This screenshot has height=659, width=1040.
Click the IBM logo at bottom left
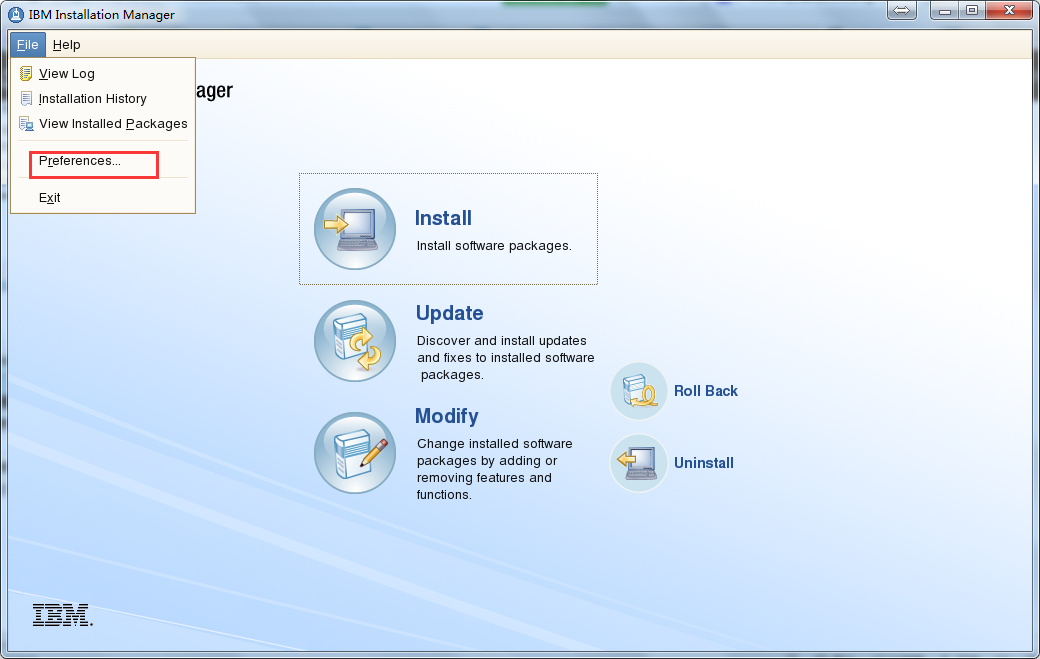click(x=62, y=615)
